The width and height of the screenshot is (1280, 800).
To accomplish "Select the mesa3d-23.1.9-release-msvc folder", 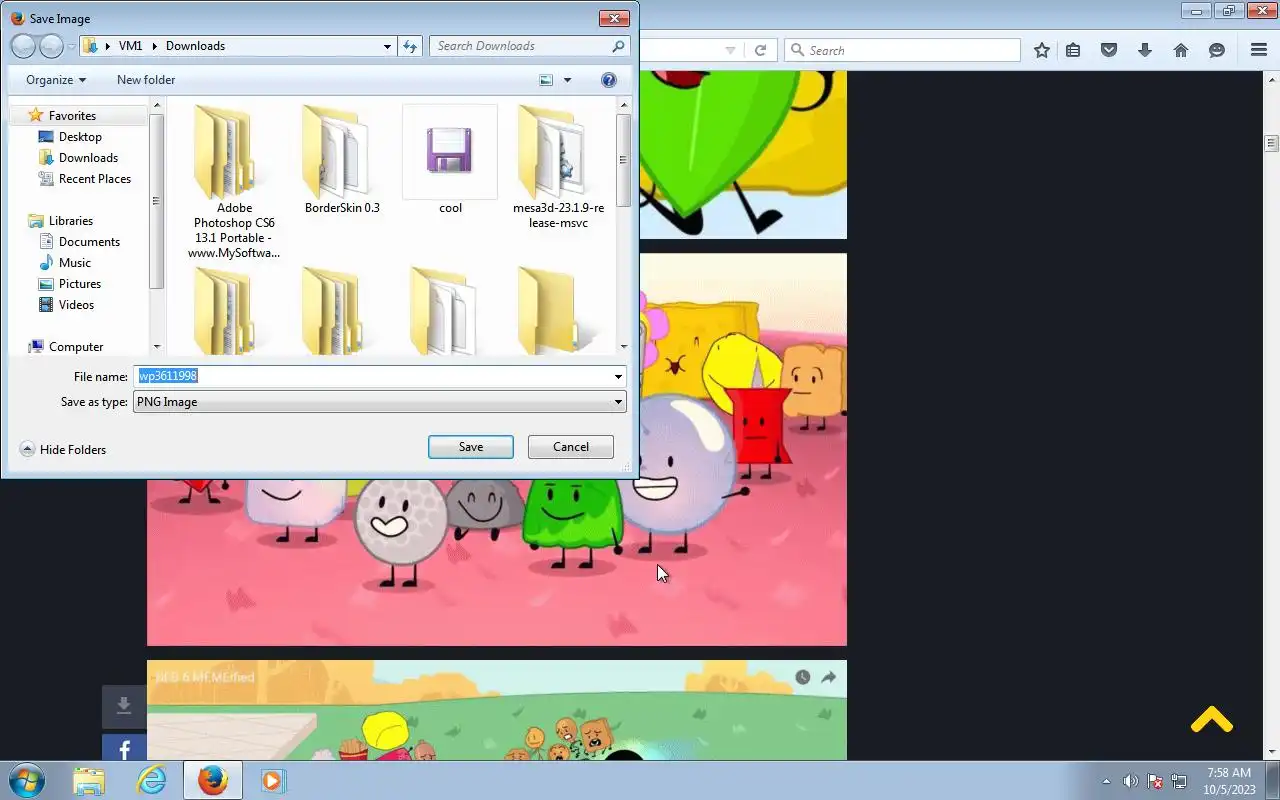I will click(558, 166).
